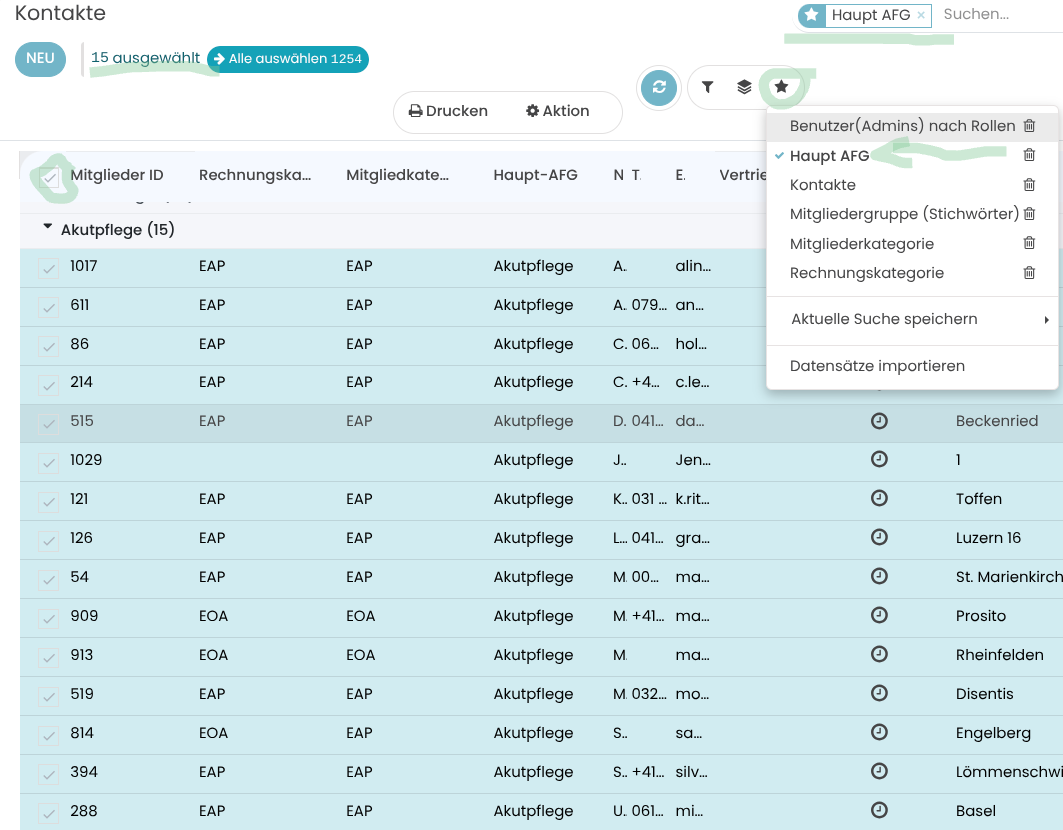1063x830 pixels.
Task: Choose Mitgliedergruppe (Stichwörter) favorite
Action: tap(904, 214)
